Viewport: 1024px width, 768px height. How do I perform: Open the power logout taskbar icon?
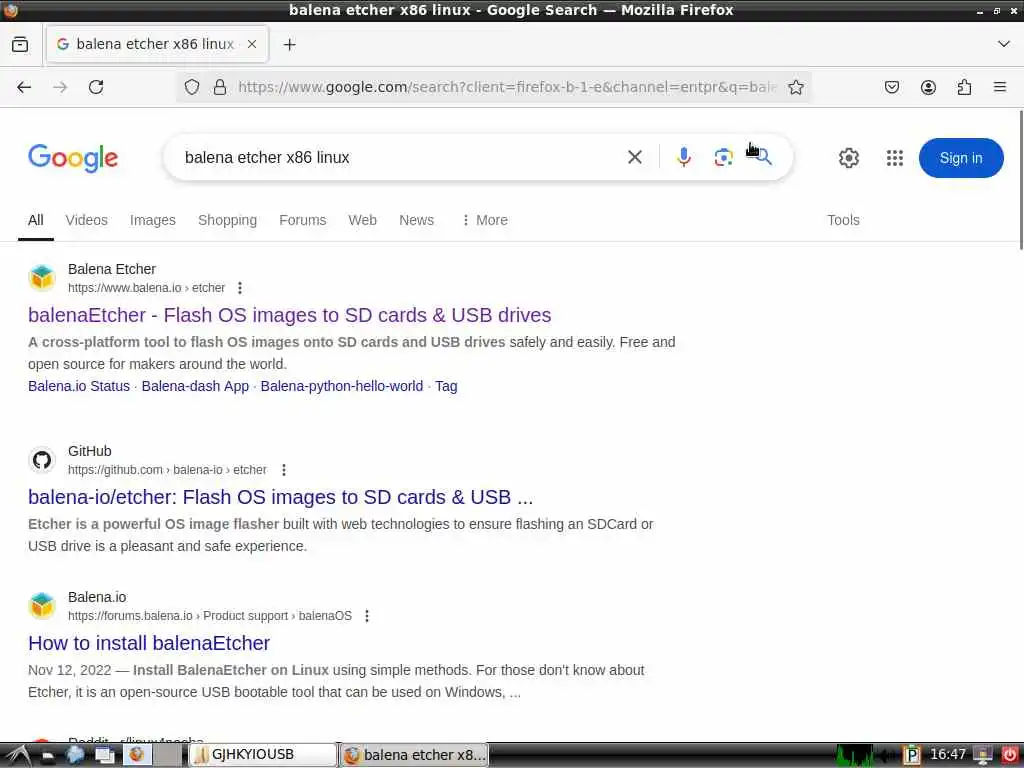point(1009,756)
